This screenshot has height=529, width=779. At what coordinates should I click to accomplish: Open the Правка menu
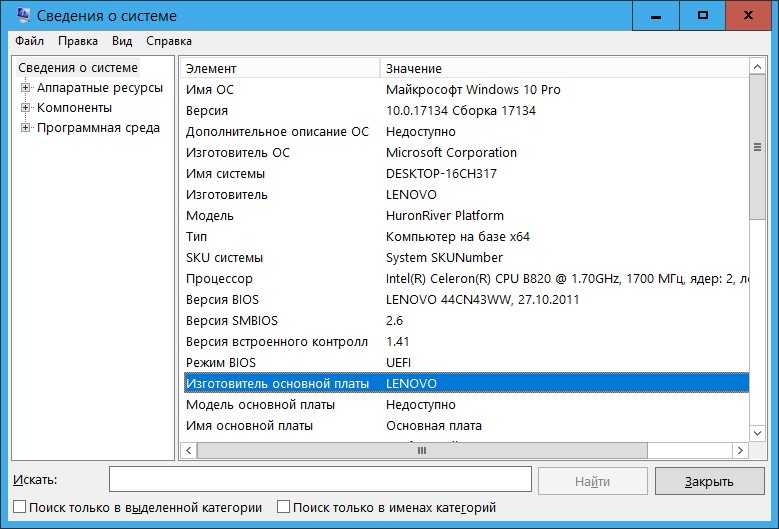click(78, 41)
